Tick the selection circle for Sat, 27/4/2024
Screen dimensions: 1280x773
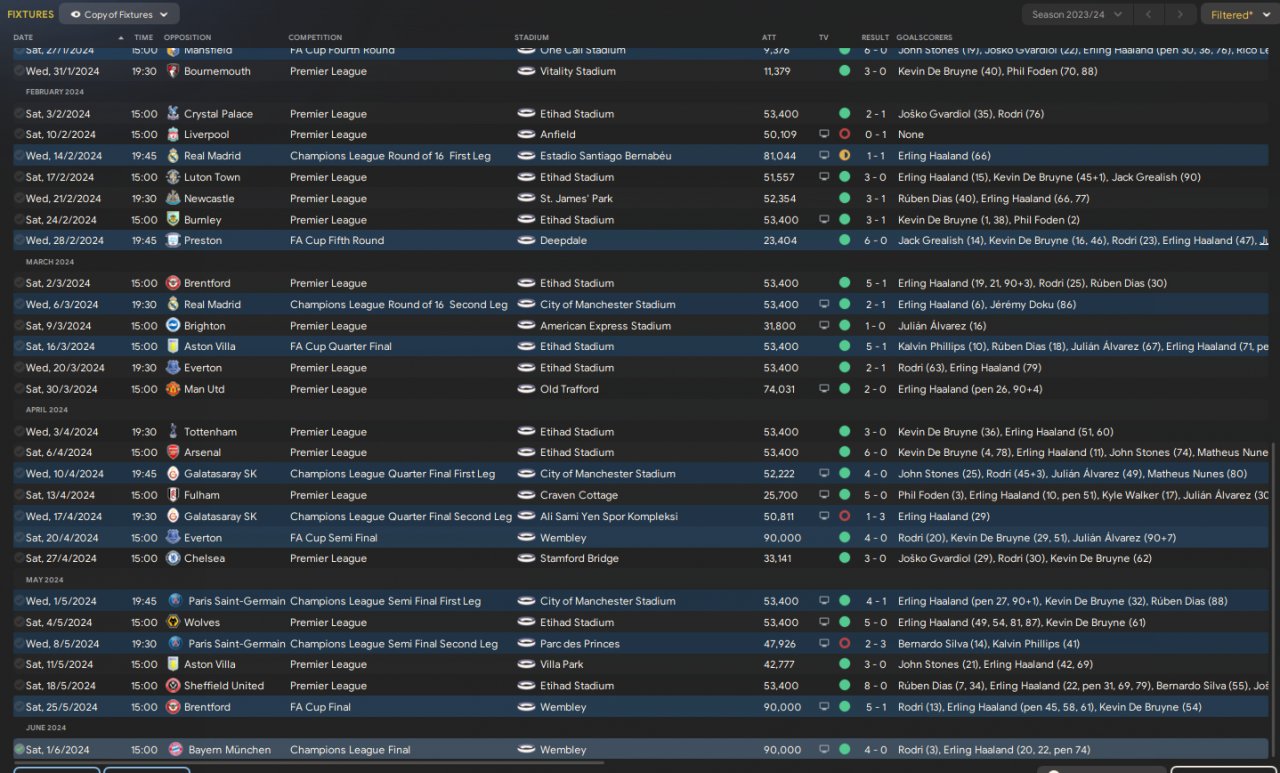(19, 559)
